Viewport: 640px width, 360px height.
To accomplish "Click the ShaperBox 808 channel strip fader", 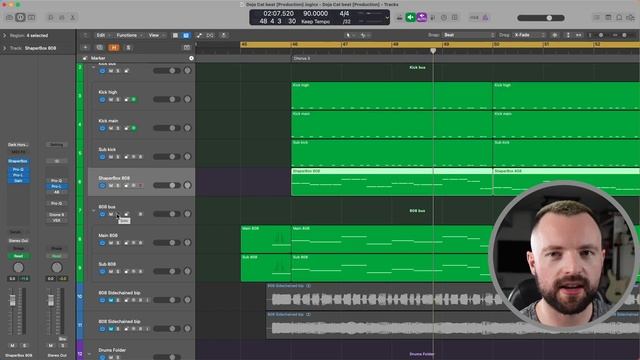I will 13,301.
